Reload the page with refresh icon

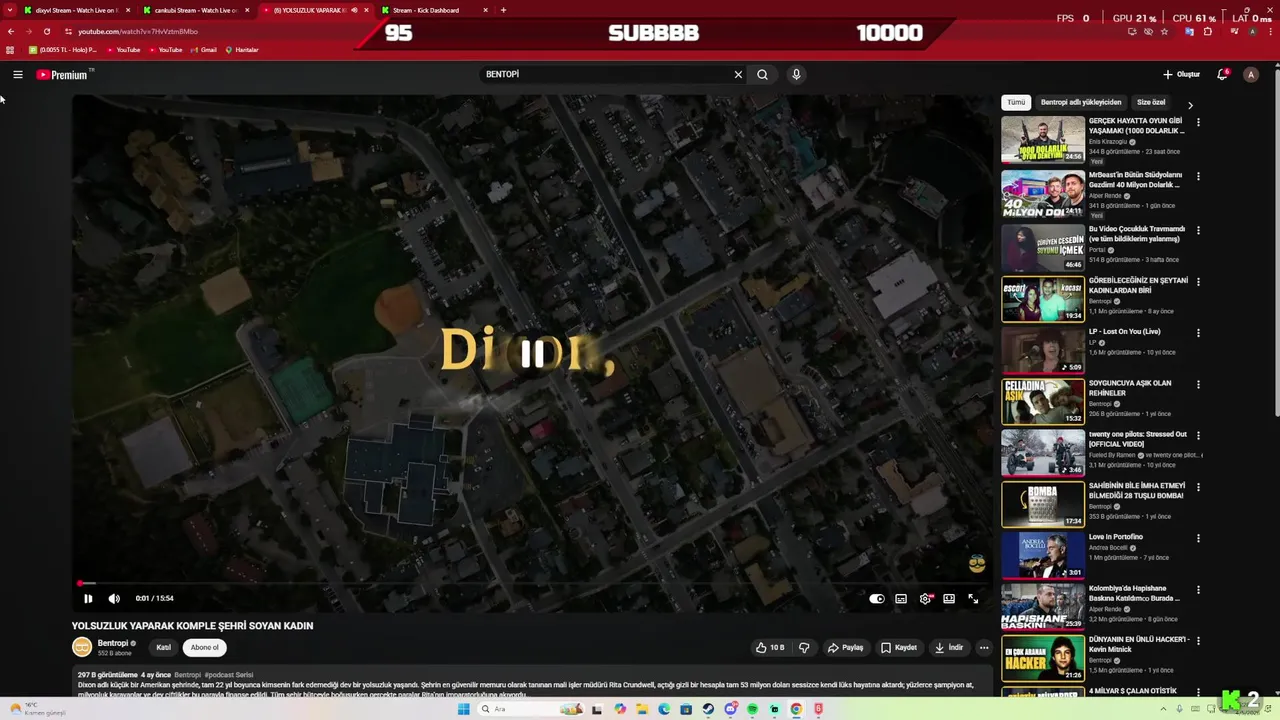(x=47, y=31)
